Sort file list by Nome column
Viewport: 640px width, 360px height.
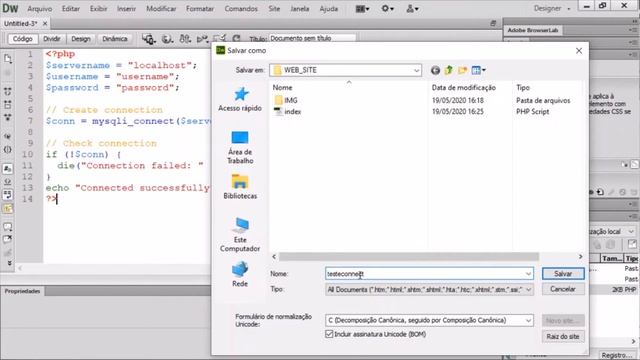[x=282, y=87]
